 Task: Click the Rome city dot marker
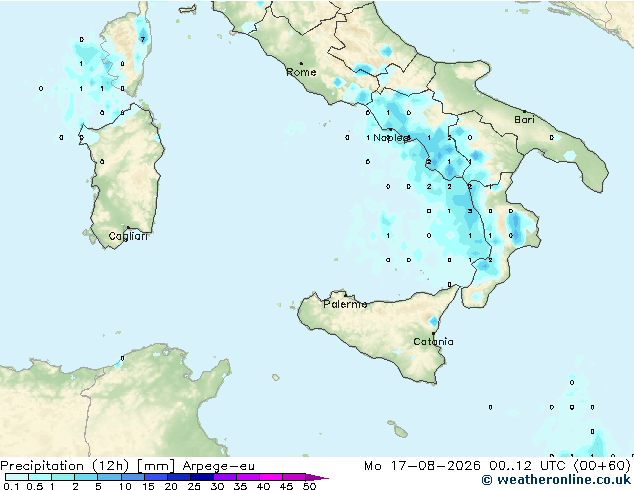(301, 63)
